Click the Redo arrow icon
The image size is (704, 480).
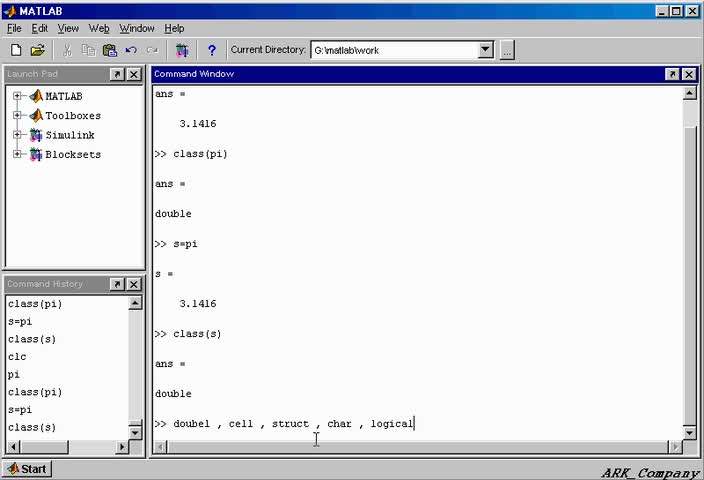(x=152, y=50)
